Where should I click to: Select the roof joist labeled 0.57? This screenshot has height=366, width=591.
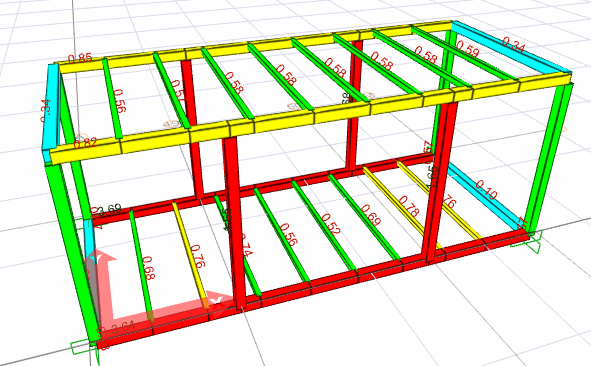(171, 91)
